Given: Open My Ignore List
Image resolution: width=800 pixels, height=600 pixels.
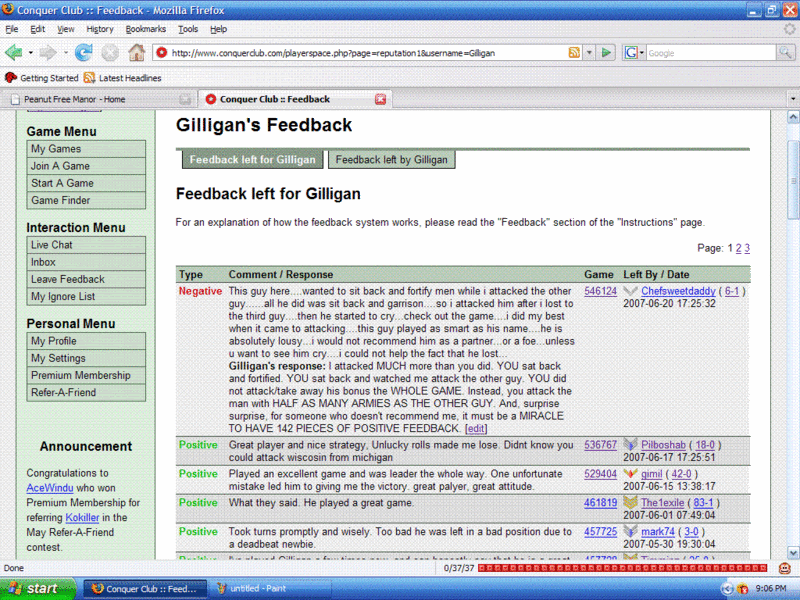Looking at the screenshot, I should tap(86, 296).
